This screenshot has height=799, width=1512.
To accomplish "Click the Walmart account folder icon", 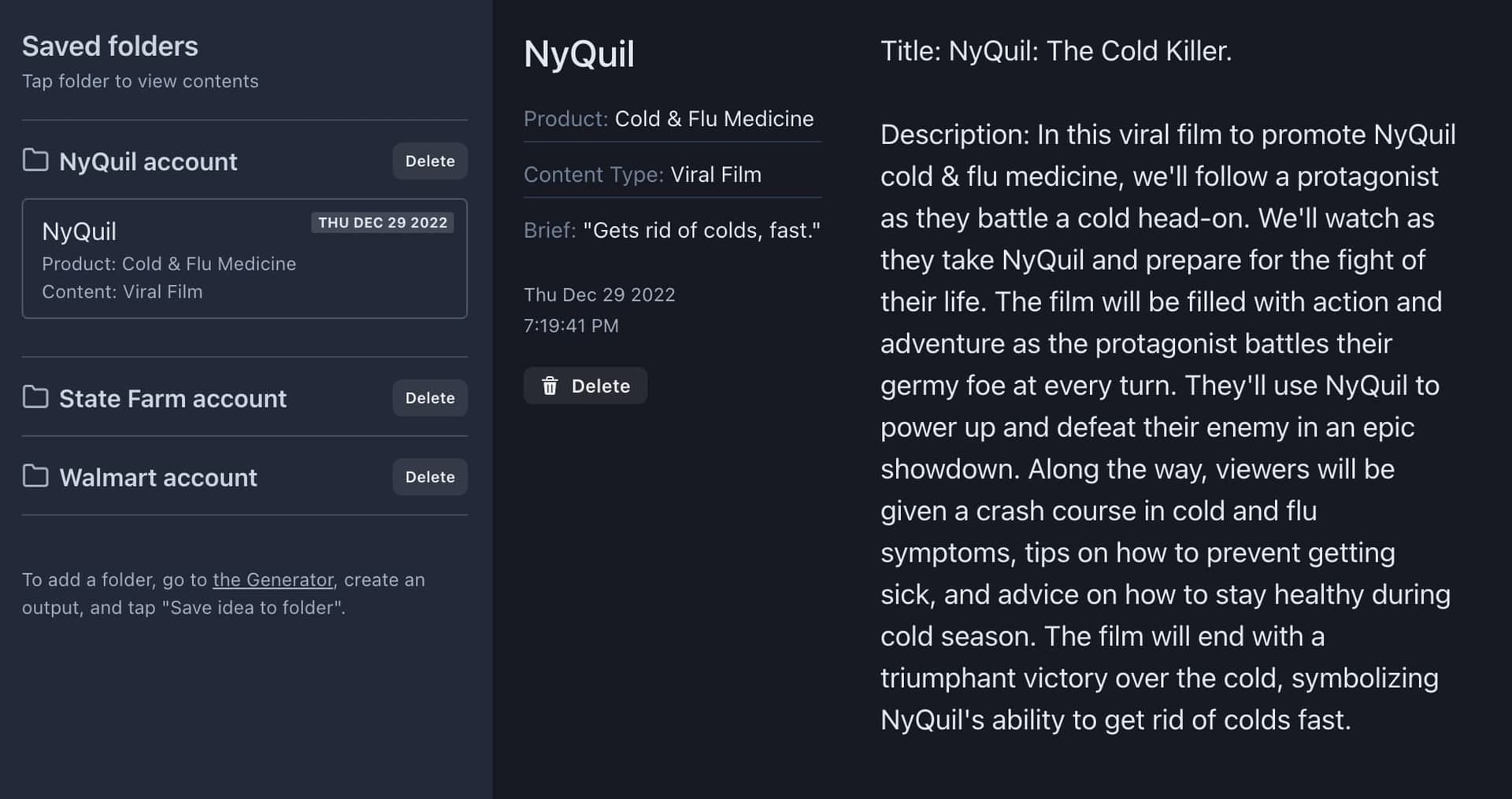I will [x=35, y=476].
